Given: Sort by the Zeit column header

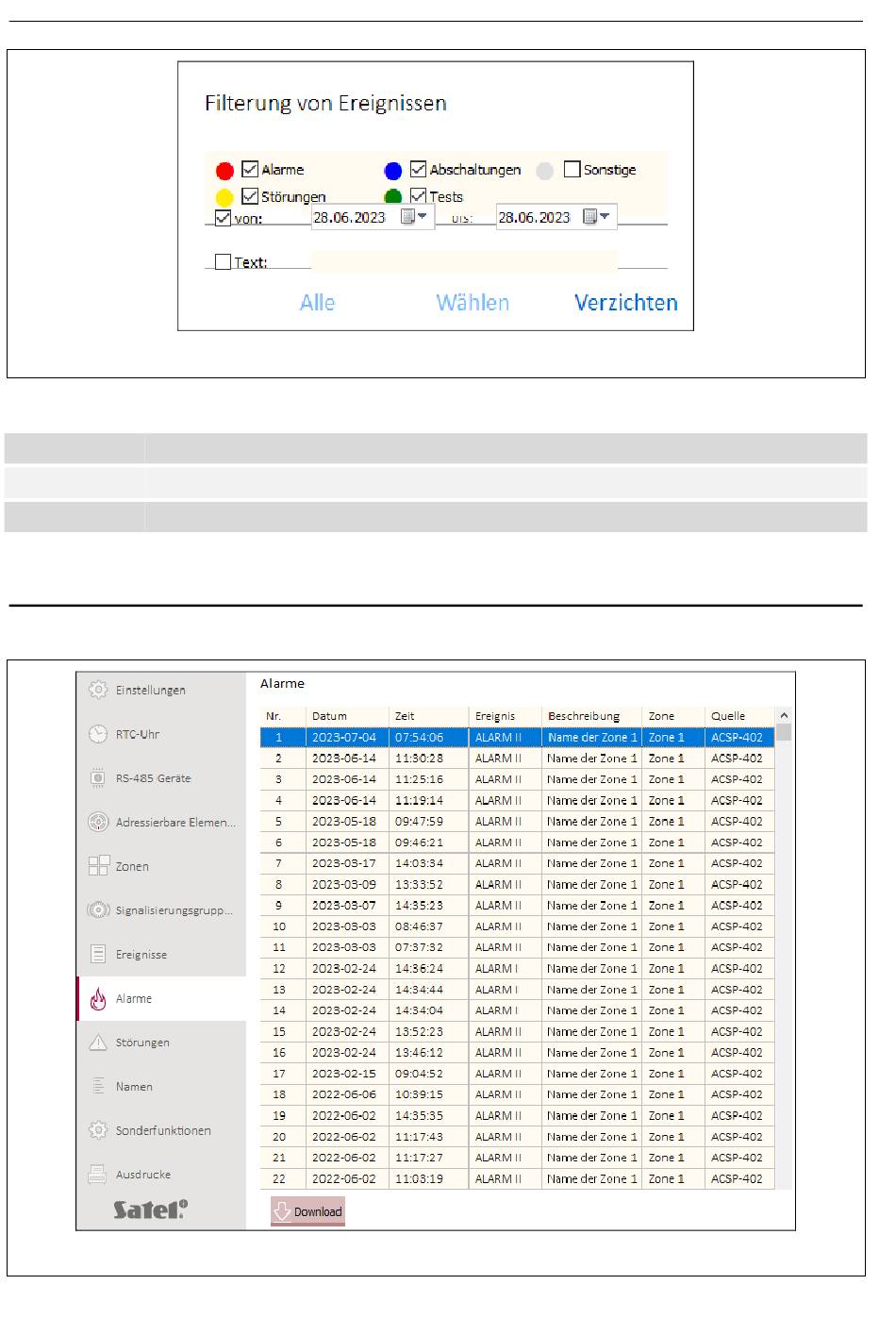Looking at the screenshot, I should 428,716.
